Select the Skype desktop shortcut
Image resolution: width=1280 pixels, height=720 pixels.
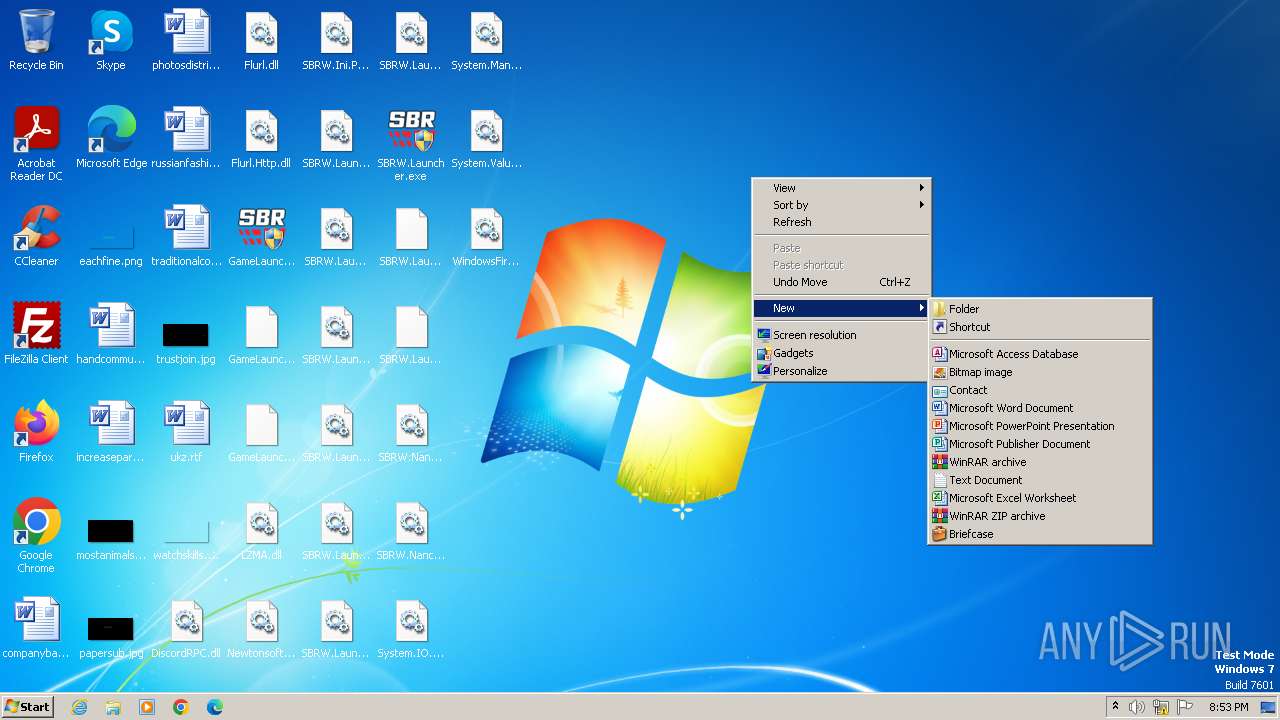(111, 40)
